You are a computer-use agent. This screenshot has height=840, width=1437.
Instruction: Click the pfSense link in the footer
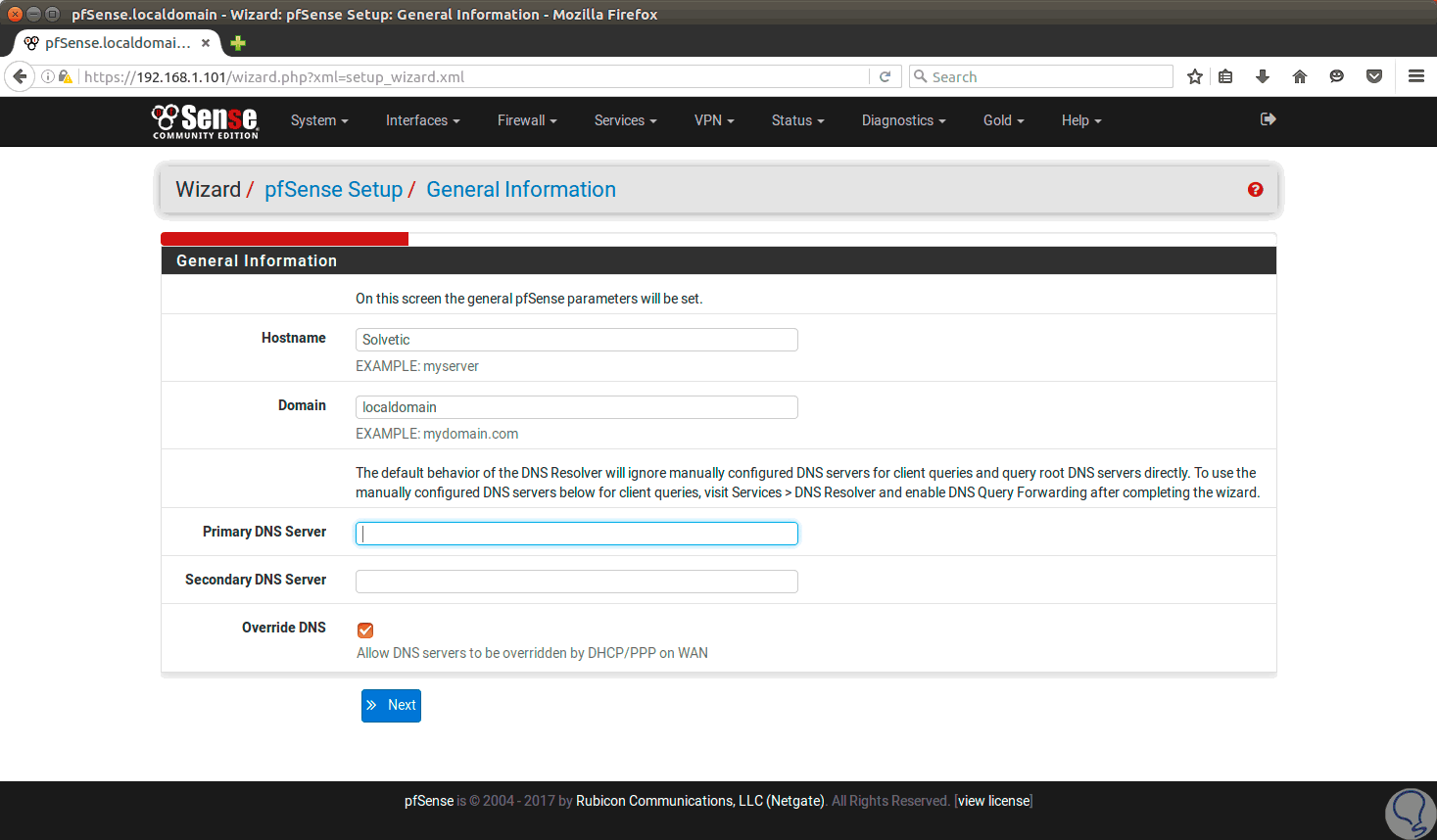tap(429, 801)
